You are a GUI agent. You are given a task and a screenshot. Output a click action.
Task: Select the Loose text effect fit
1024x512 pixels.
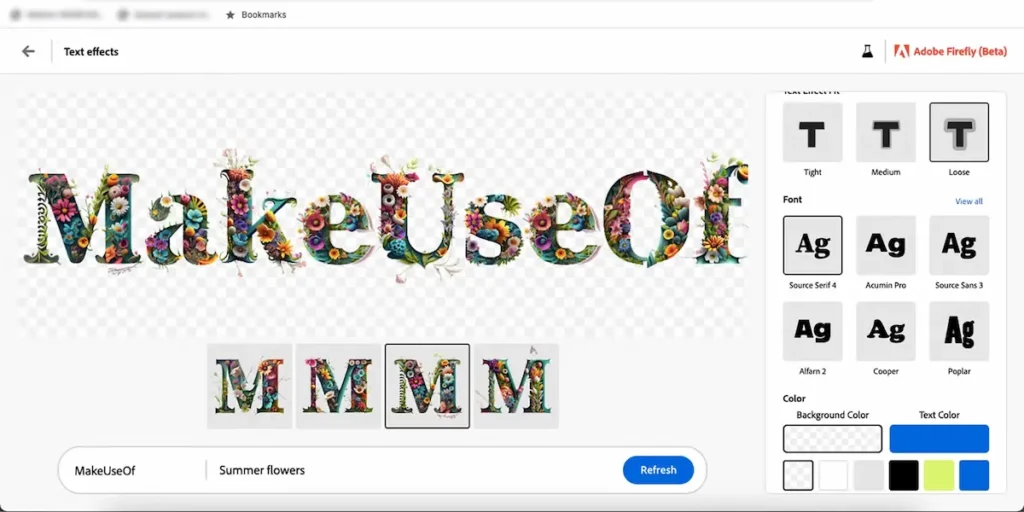point(959,132)
